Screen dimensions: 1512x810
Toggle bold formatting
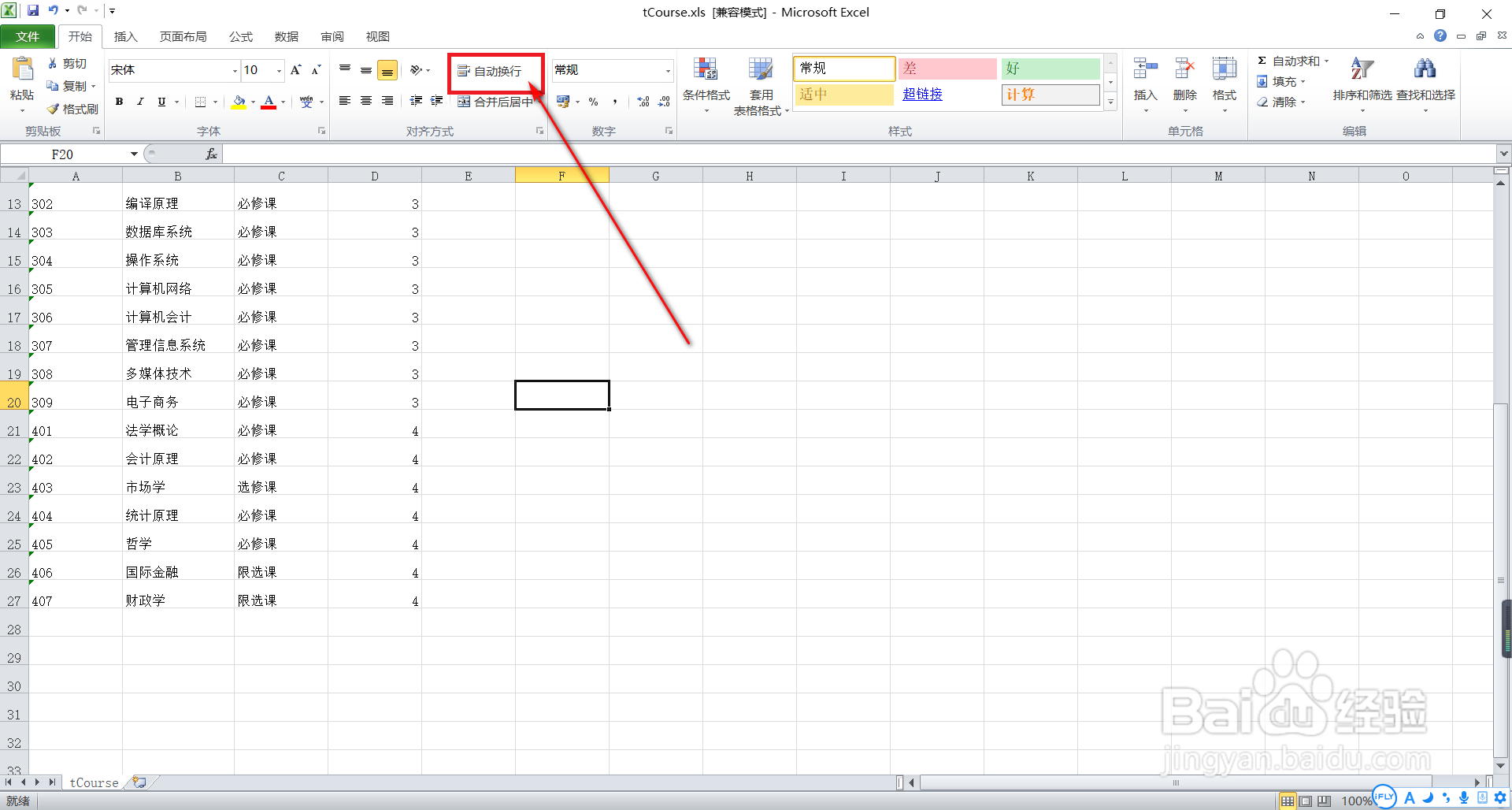click(x=120, y=102)
